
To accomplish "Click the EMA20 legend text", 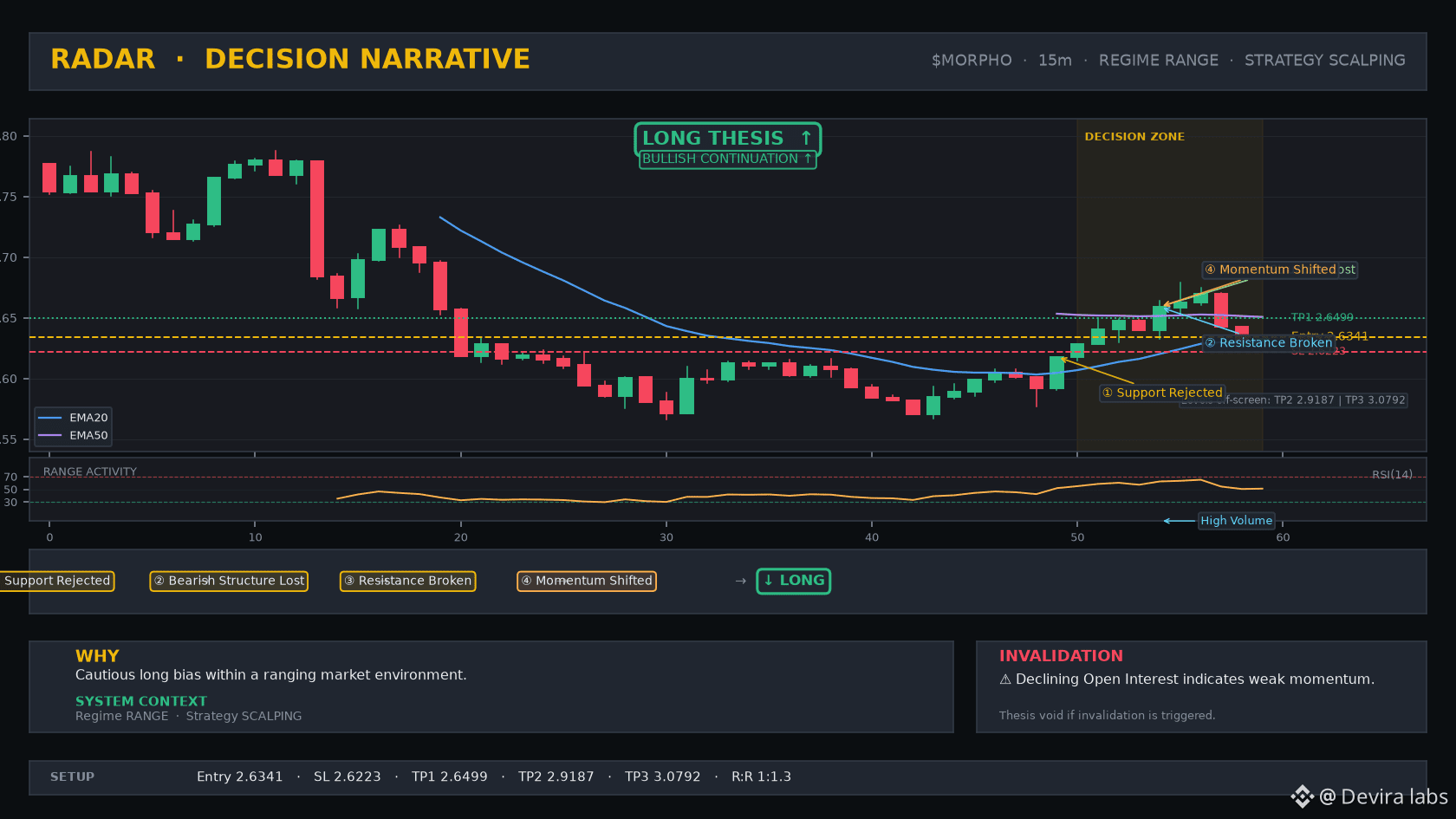I will [x=89, y=418].
